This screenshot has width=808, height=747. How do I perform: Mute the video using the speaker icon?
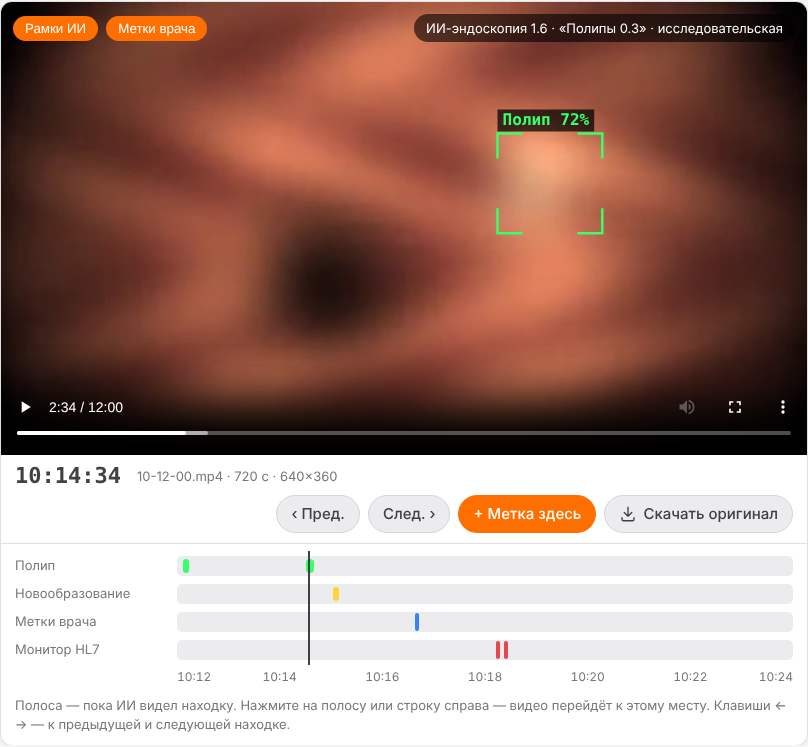point(686,408)
